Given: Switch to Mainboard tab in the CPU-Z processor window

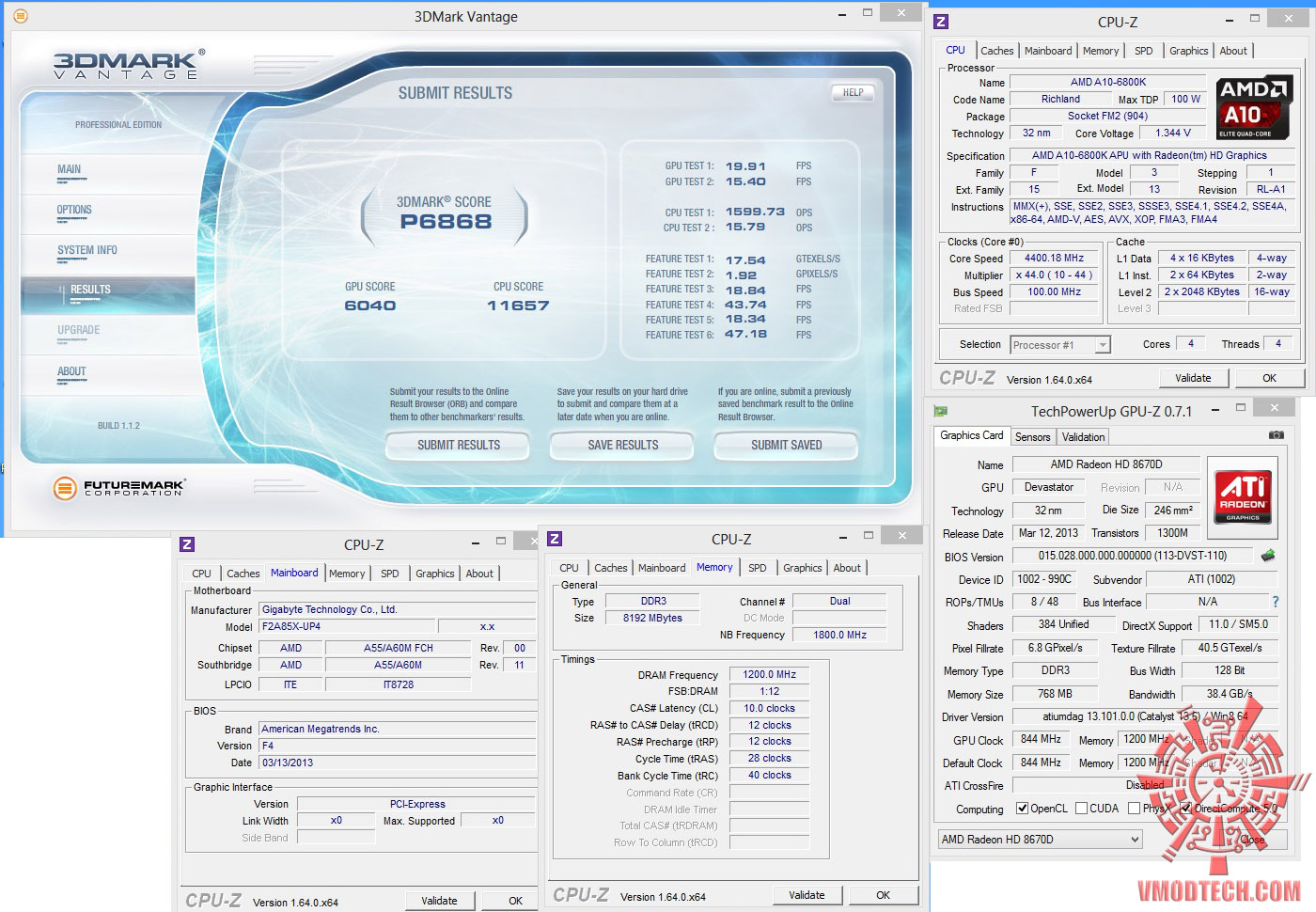Looking at the screenshot, I should [x=1048, y=51].
